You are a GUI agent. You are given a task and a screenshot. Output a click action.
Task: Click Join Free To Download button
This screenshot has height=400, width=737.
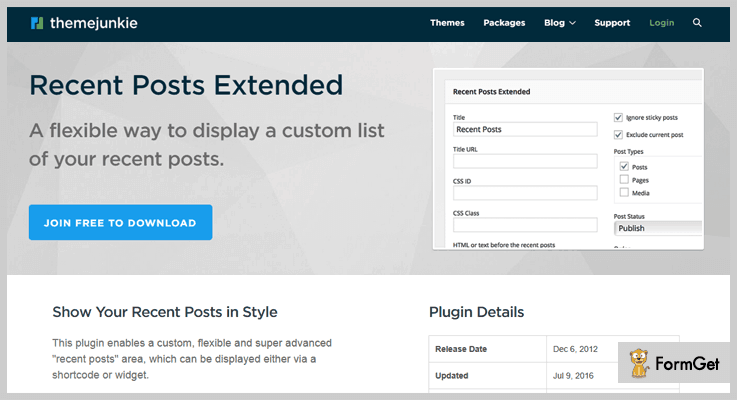(x=120, y=222)
